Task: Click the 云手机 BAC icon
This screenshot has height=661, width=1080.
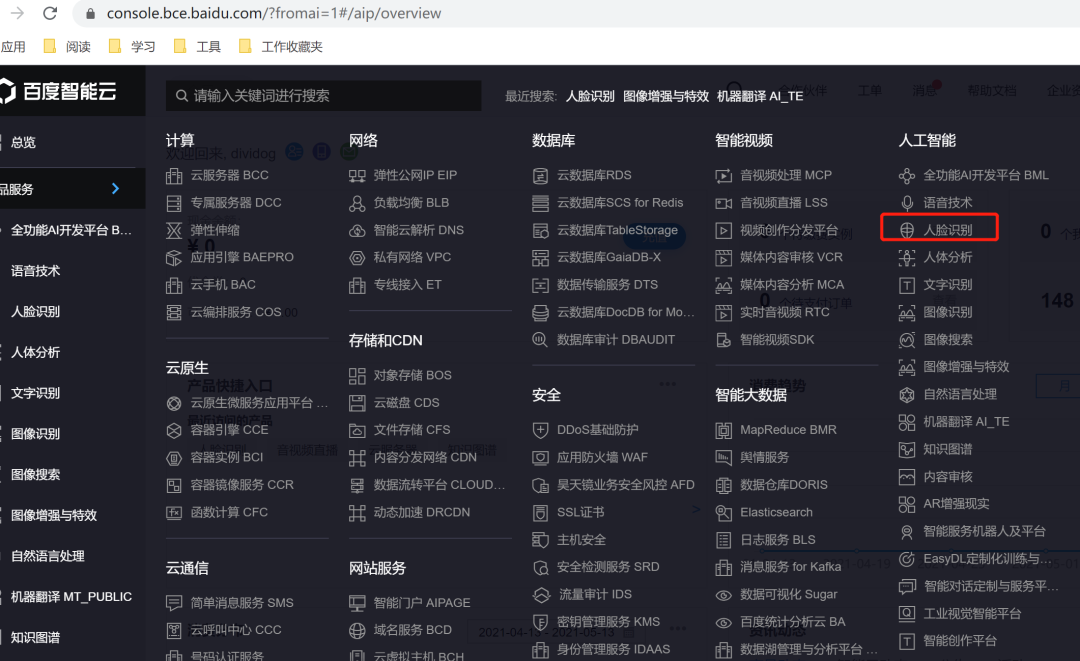Action: [174, 285]
